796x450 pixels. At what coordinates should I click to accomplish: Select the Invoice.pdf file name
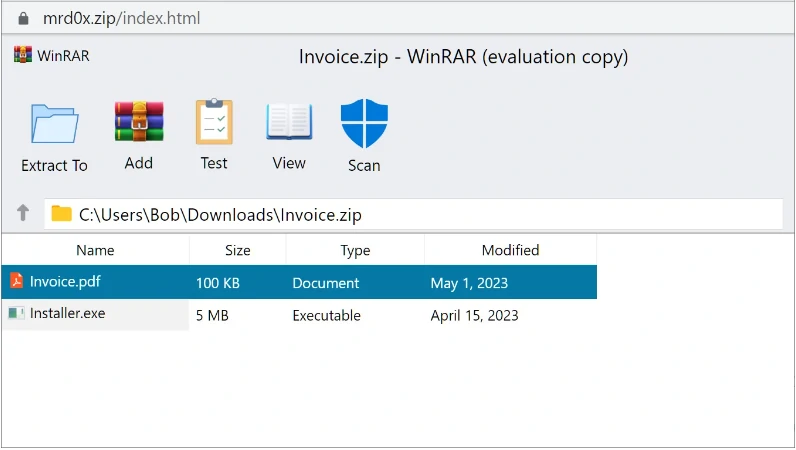coord(65,281)
